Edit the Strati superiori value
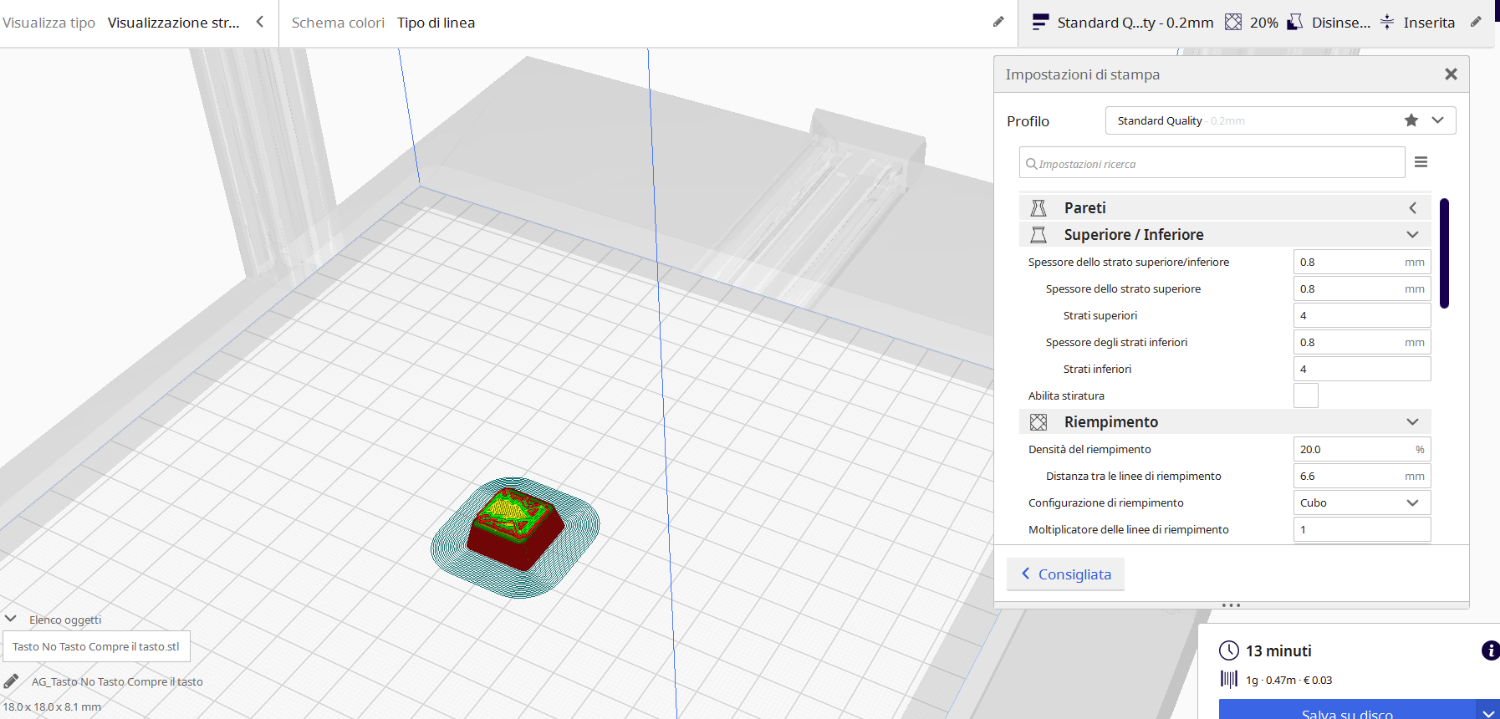The image size is (1500, 719). 1362,315
